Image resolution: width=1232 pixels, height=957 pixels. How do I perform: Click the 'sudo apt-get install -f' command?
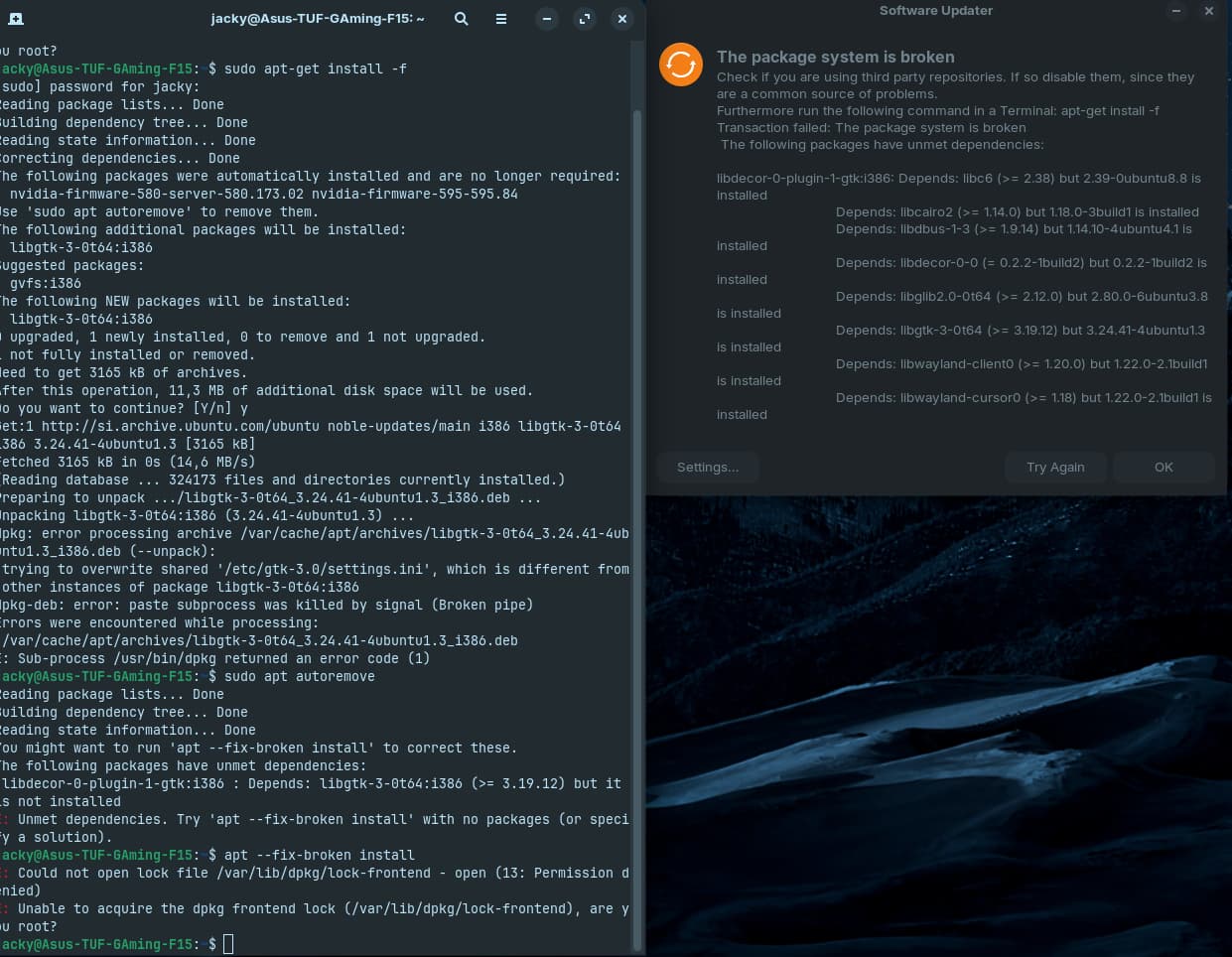pos(316,69)
